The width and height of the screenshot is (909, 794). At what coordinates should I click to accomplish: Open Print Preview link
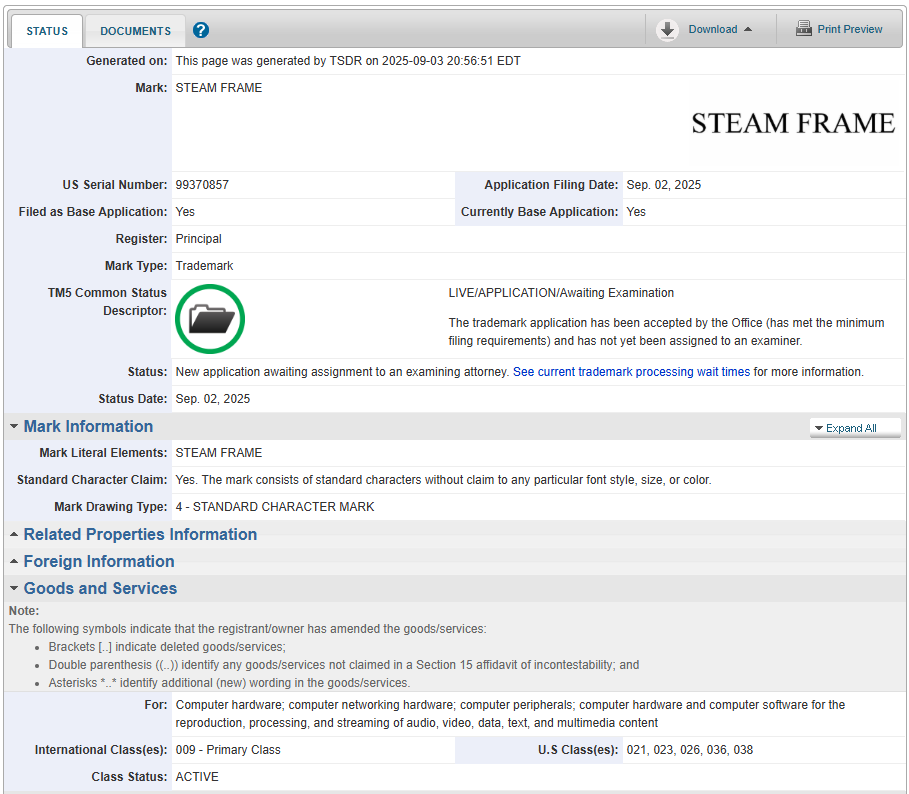coord(849,29)
